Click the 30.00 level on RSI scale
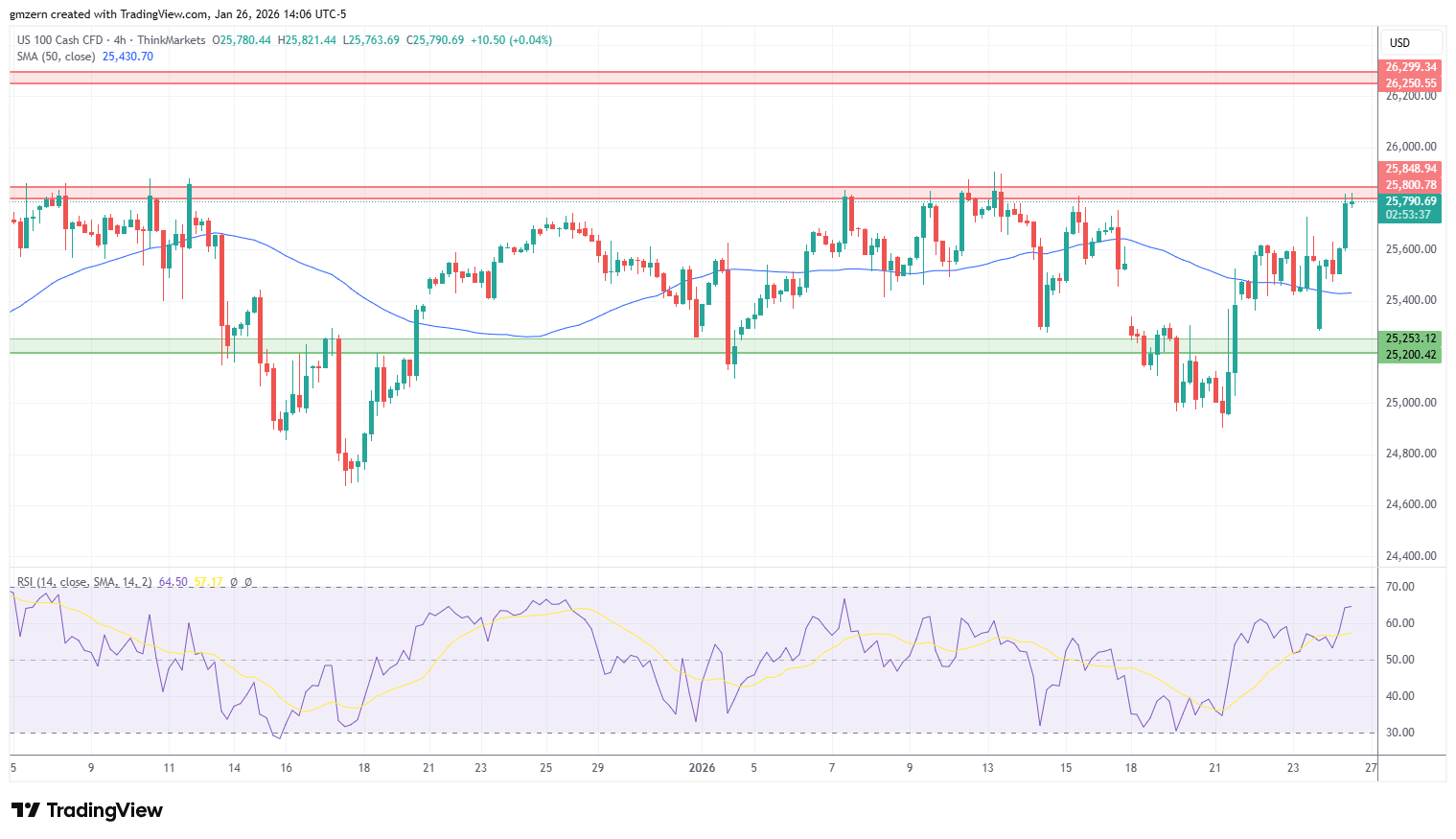This screenshot has width=1456, height=839. point(1400,733)
